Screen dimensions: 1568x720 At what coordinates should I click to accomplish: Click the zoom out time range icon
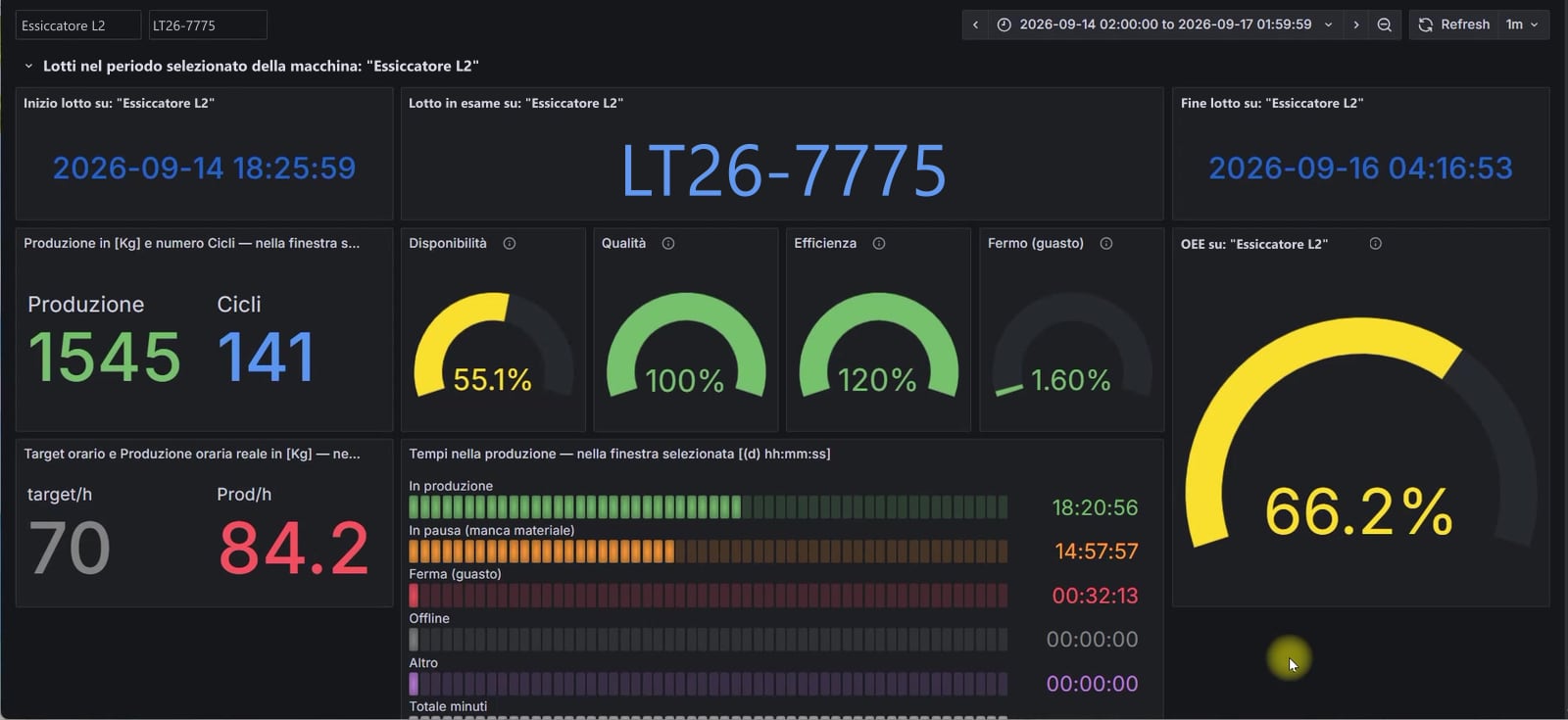click(1384, 24)
